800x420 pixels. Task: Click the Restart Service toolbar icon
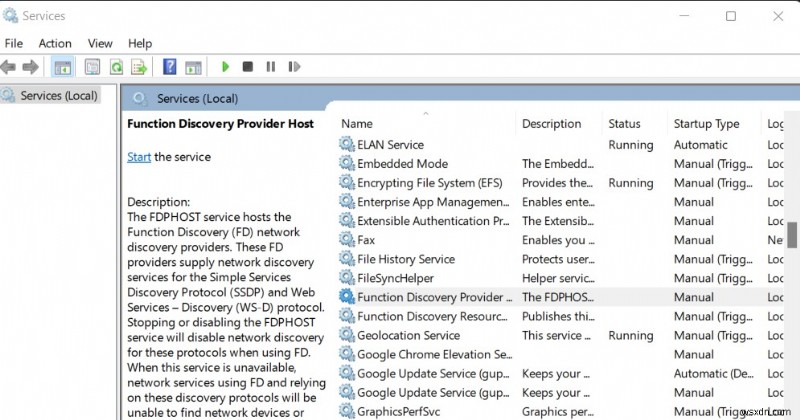coord(293,67)
